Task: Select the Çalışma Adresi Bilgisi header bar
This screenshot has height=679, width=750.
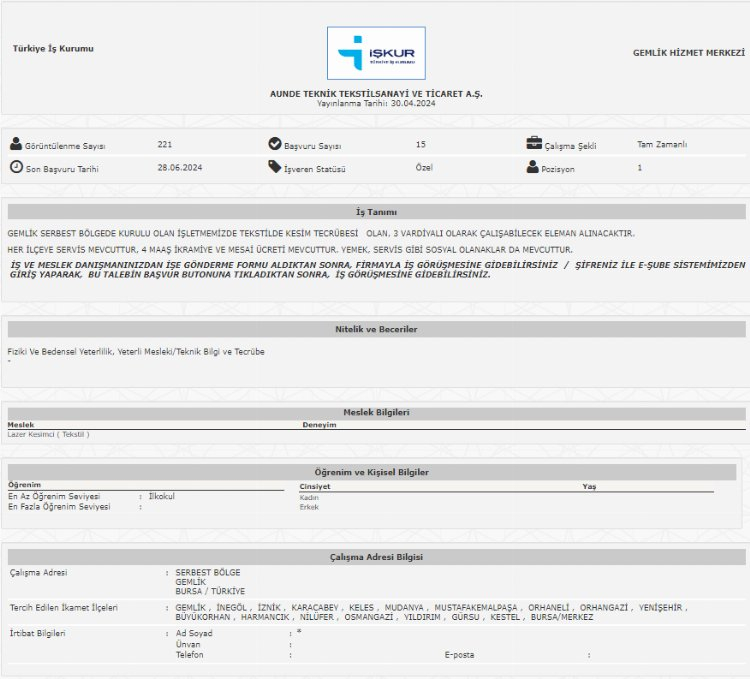Action: pos(376,557)
